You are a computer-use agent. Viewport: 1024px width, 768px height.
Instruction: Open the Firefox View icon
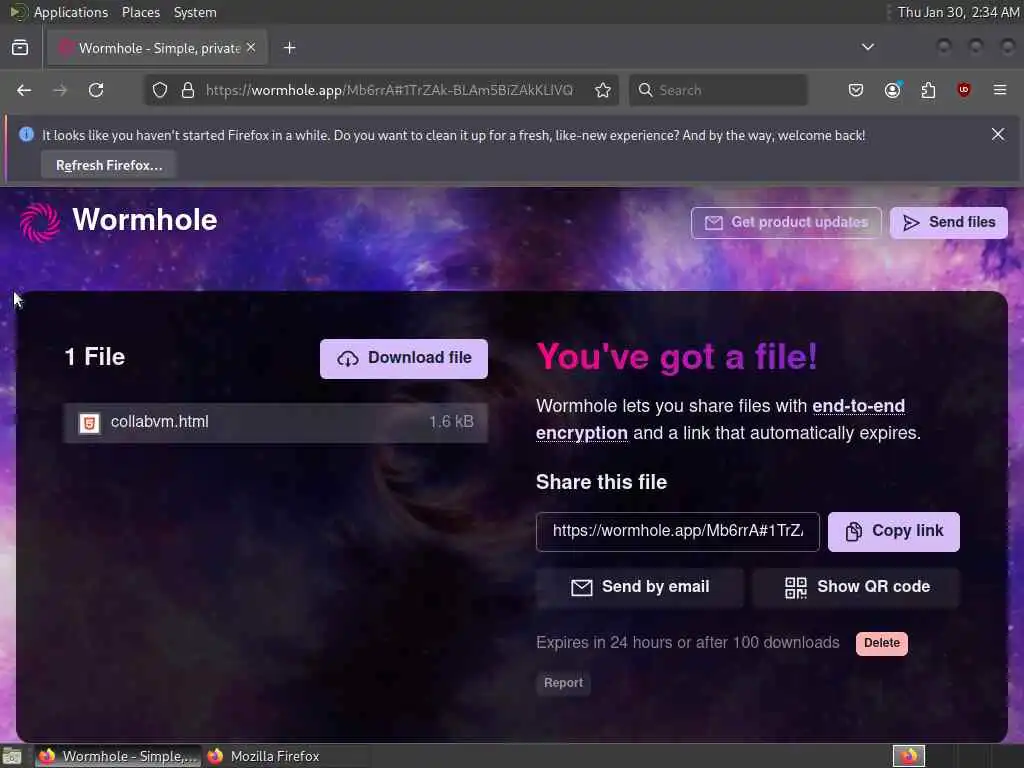point(20,48)
